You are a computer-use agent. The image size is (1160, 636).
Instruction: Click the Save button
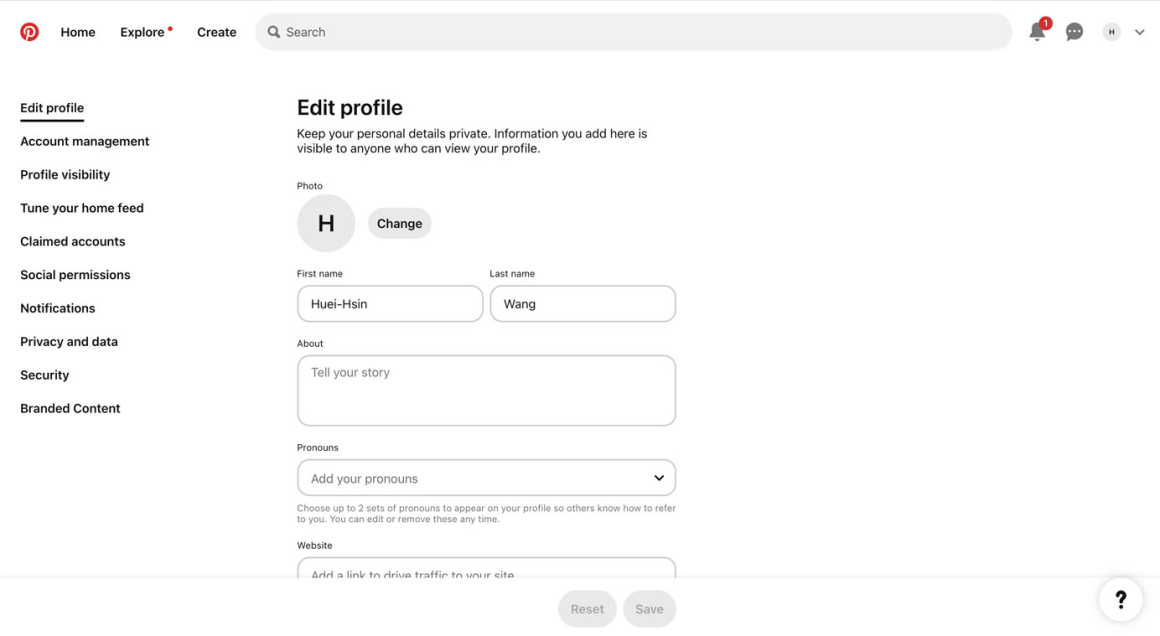point(649,609)
